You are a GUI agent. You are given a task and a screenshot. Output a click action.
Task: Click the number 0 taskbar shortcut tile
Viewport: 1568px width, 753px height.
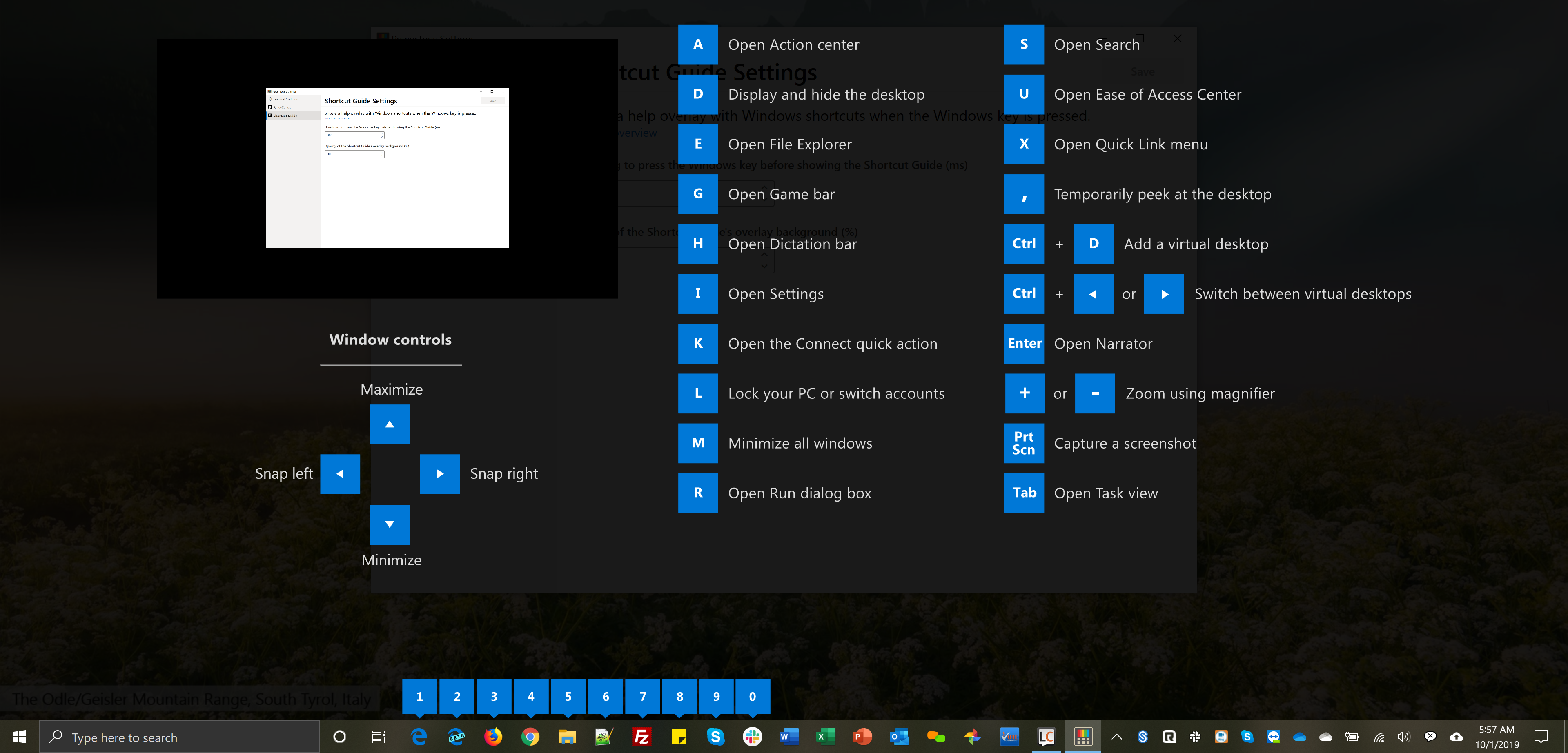click(x=752, y=696)
